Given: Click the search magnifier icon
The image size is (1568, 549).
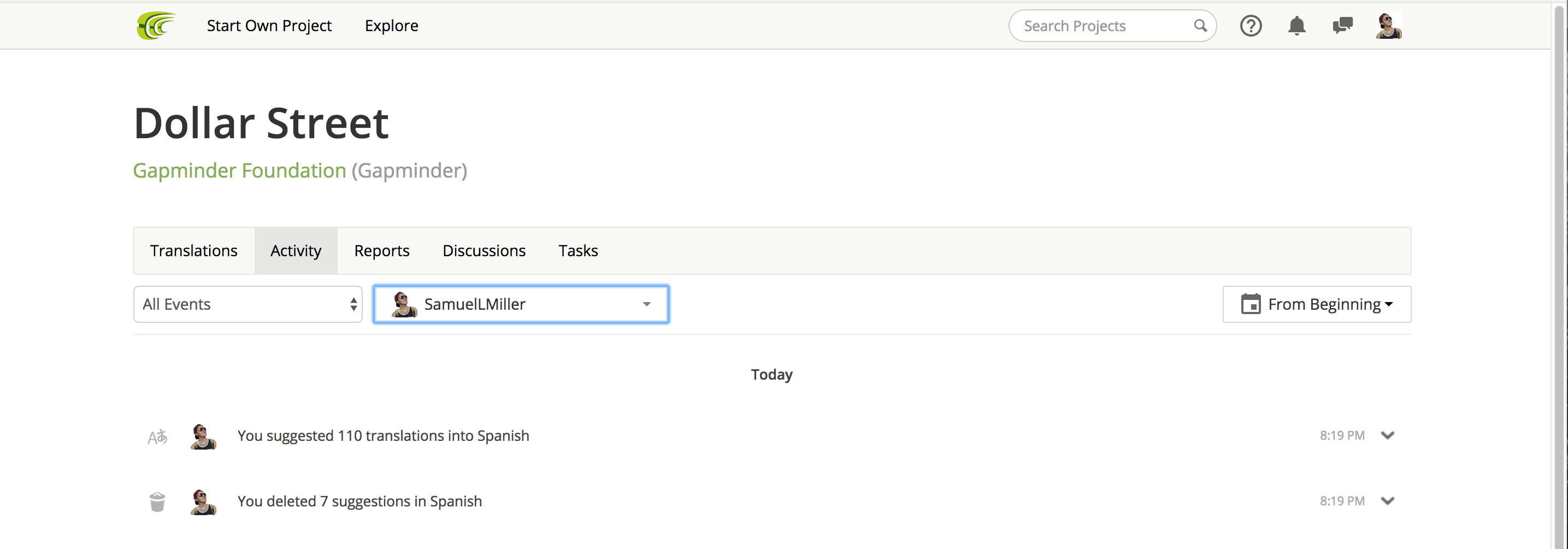Looking at the screenshot, I should [x=1200, y=26].
